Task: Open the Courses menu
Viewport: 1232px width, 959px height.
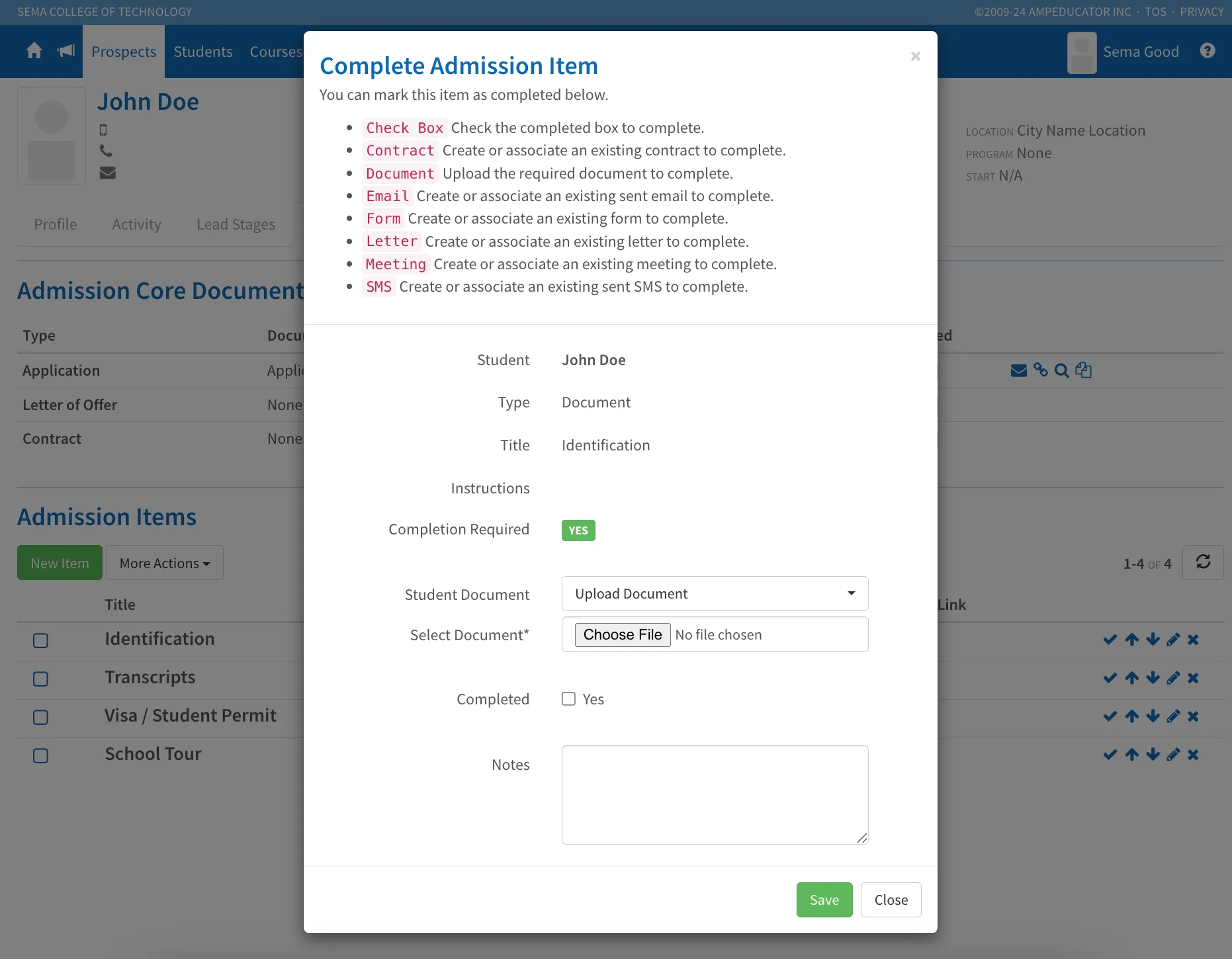Action: tap(276, 52)
